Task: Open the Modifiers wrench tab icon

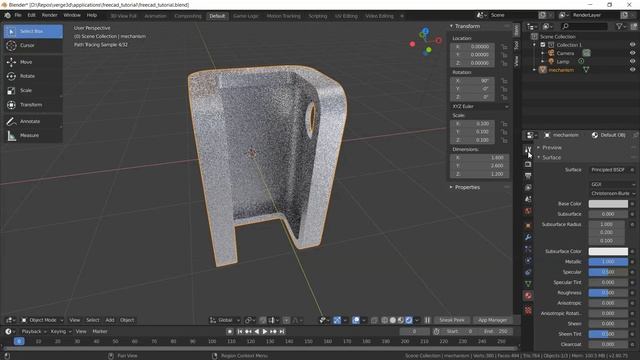Action: coord(528,237)
